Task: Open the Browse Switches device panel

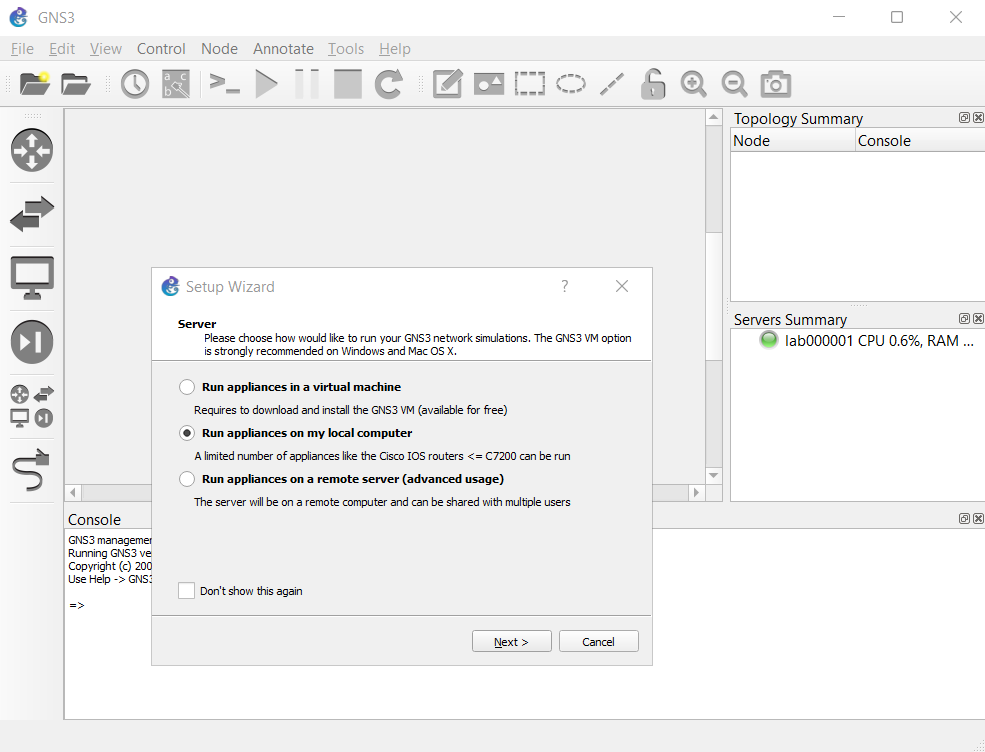Action: tap(32, 213)
